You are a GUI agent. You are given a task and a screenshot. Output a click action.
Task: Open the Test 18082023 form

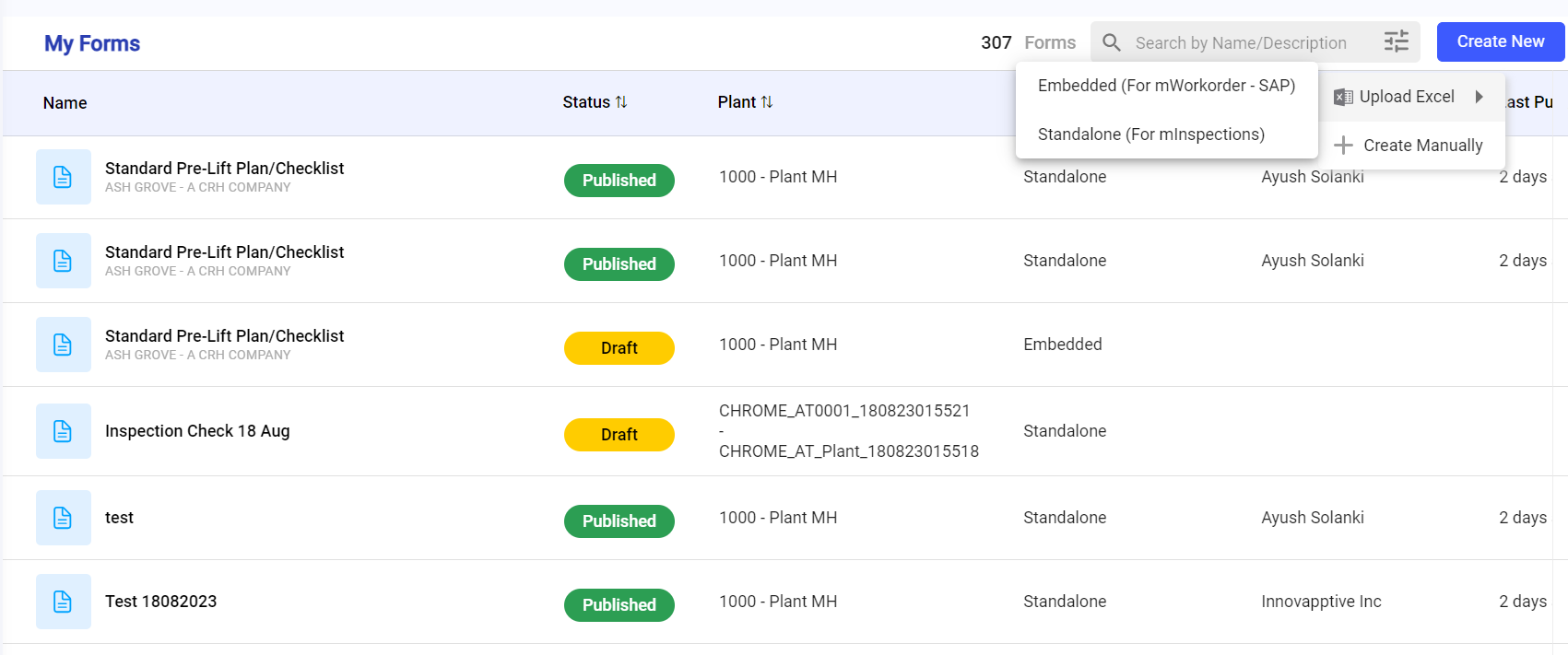tap(160, 602)
